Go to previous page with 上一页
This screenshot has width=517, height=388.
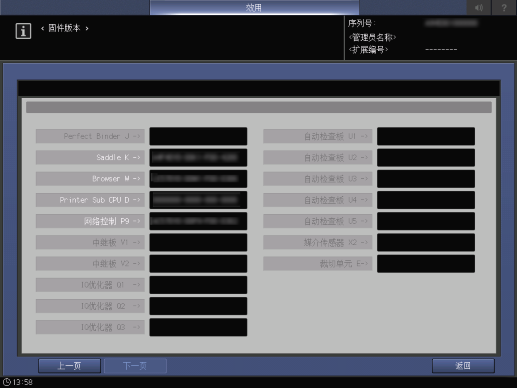[69, 366]
